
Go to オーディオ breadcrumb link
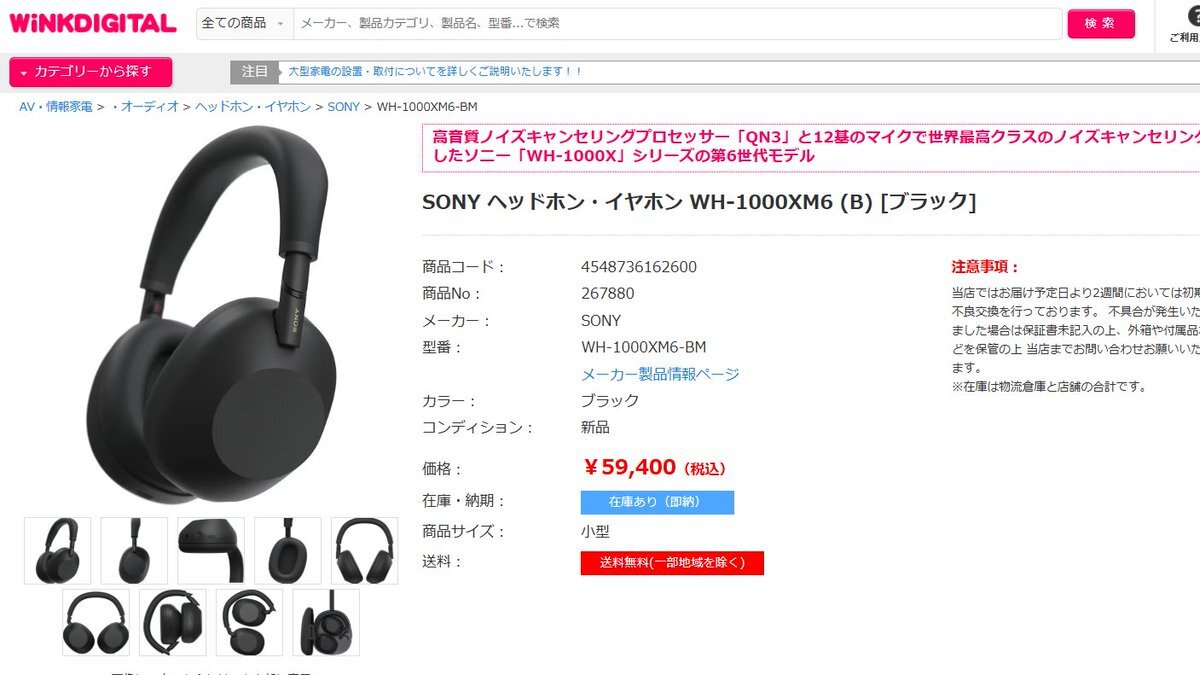149,106
